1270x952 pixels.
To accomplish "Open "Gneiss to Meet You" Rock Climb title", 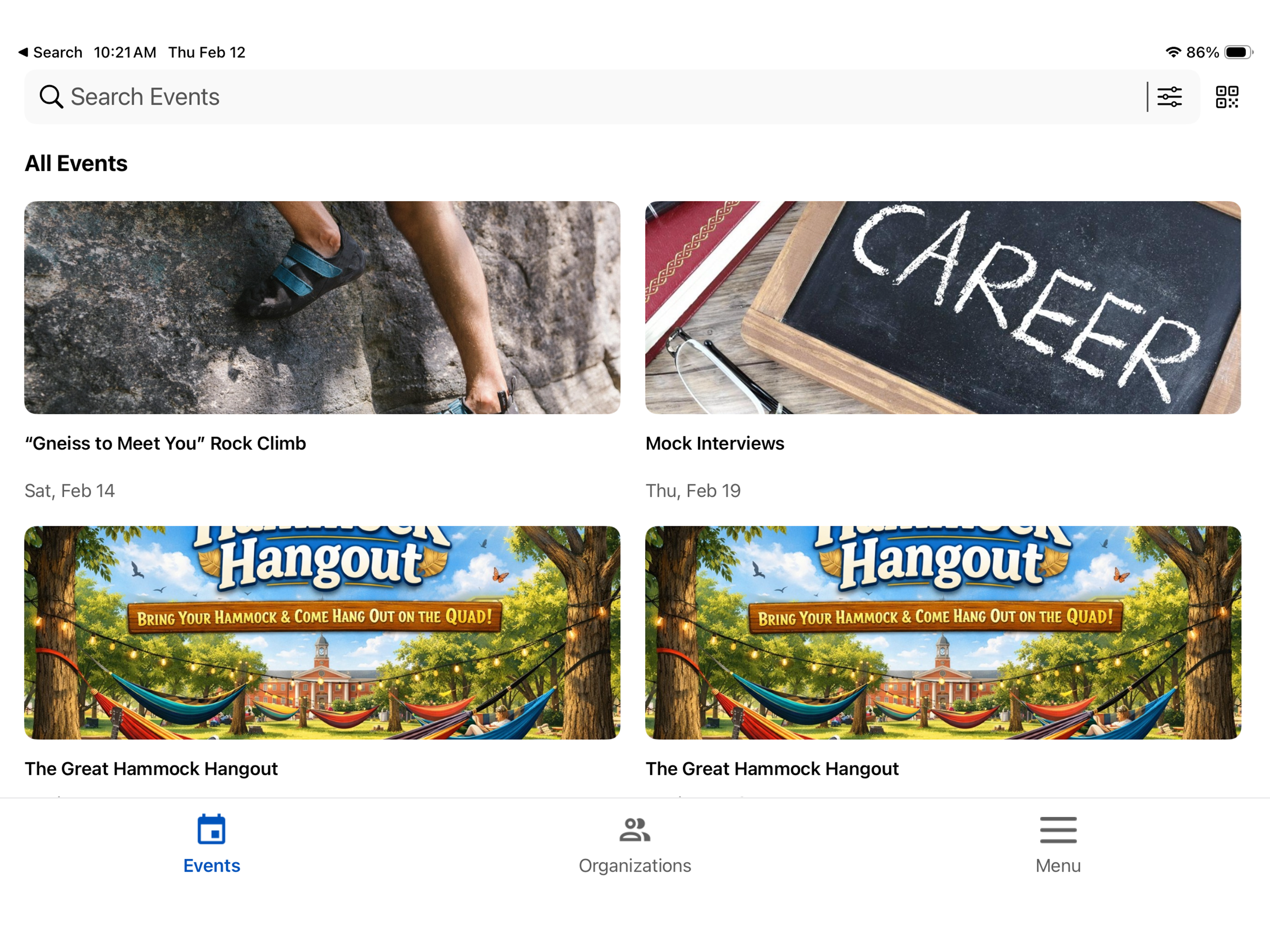I will (x=165, y=443).
